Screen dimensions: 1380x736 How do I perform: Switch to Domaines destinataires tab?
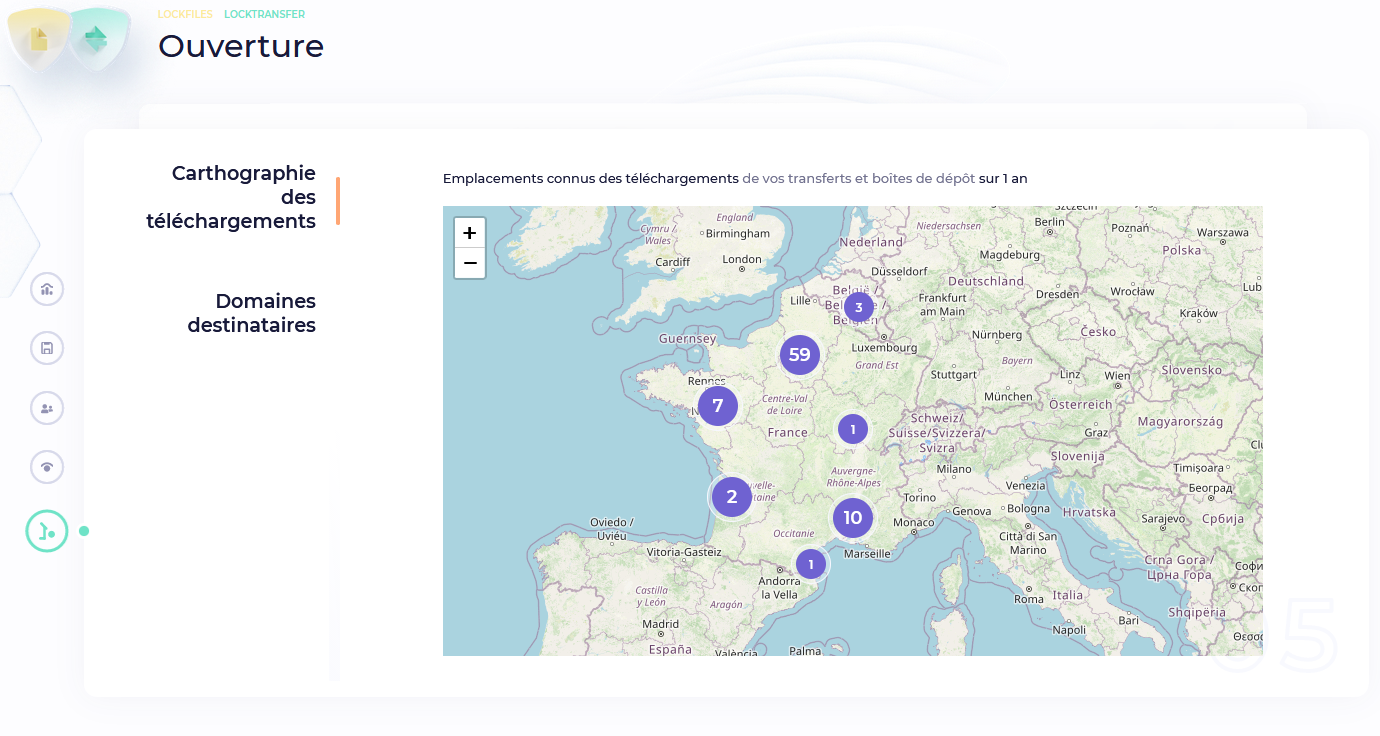pos(251,313)
